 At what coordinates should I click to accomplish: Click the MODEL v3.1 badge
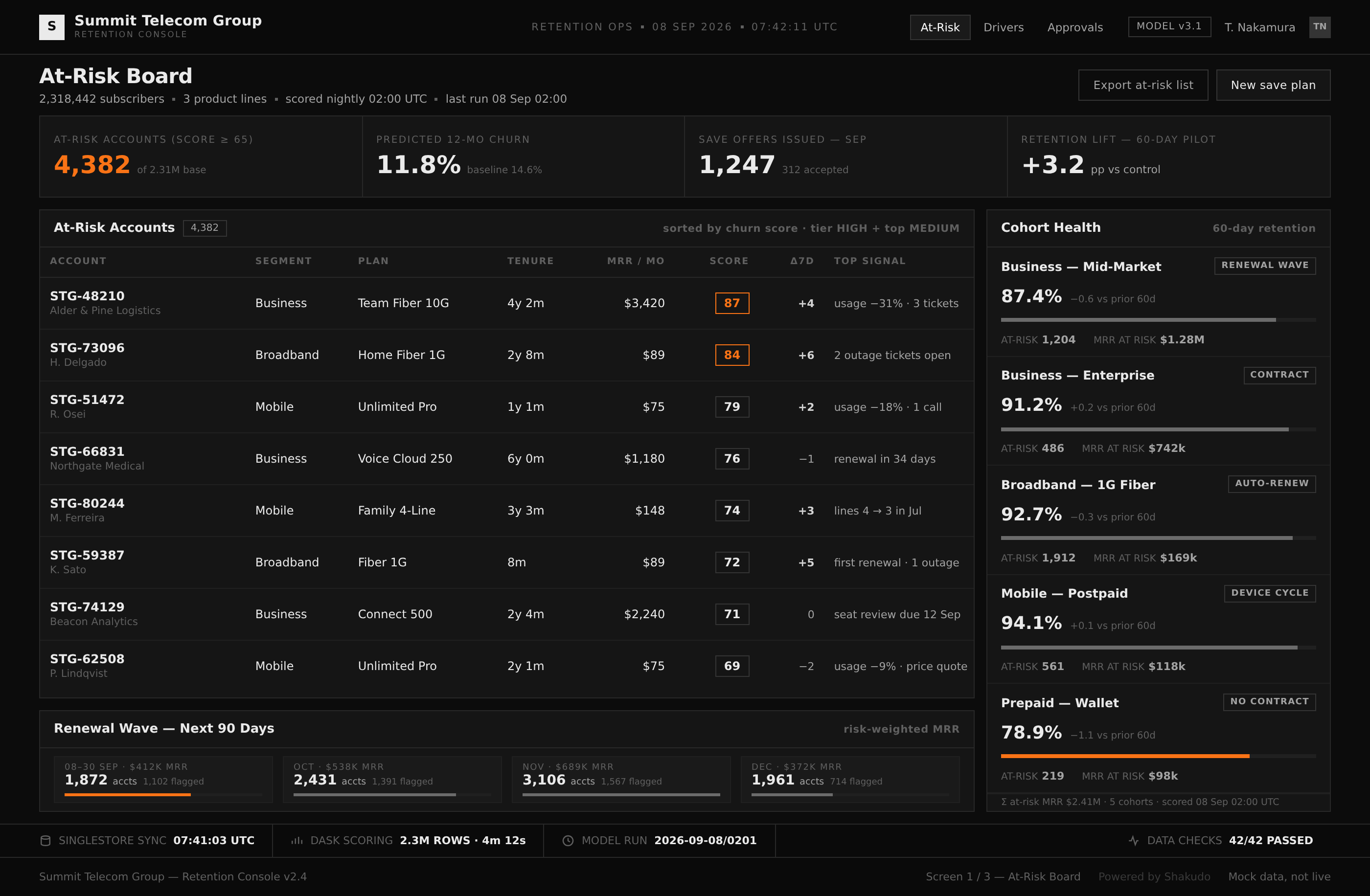1169,26
